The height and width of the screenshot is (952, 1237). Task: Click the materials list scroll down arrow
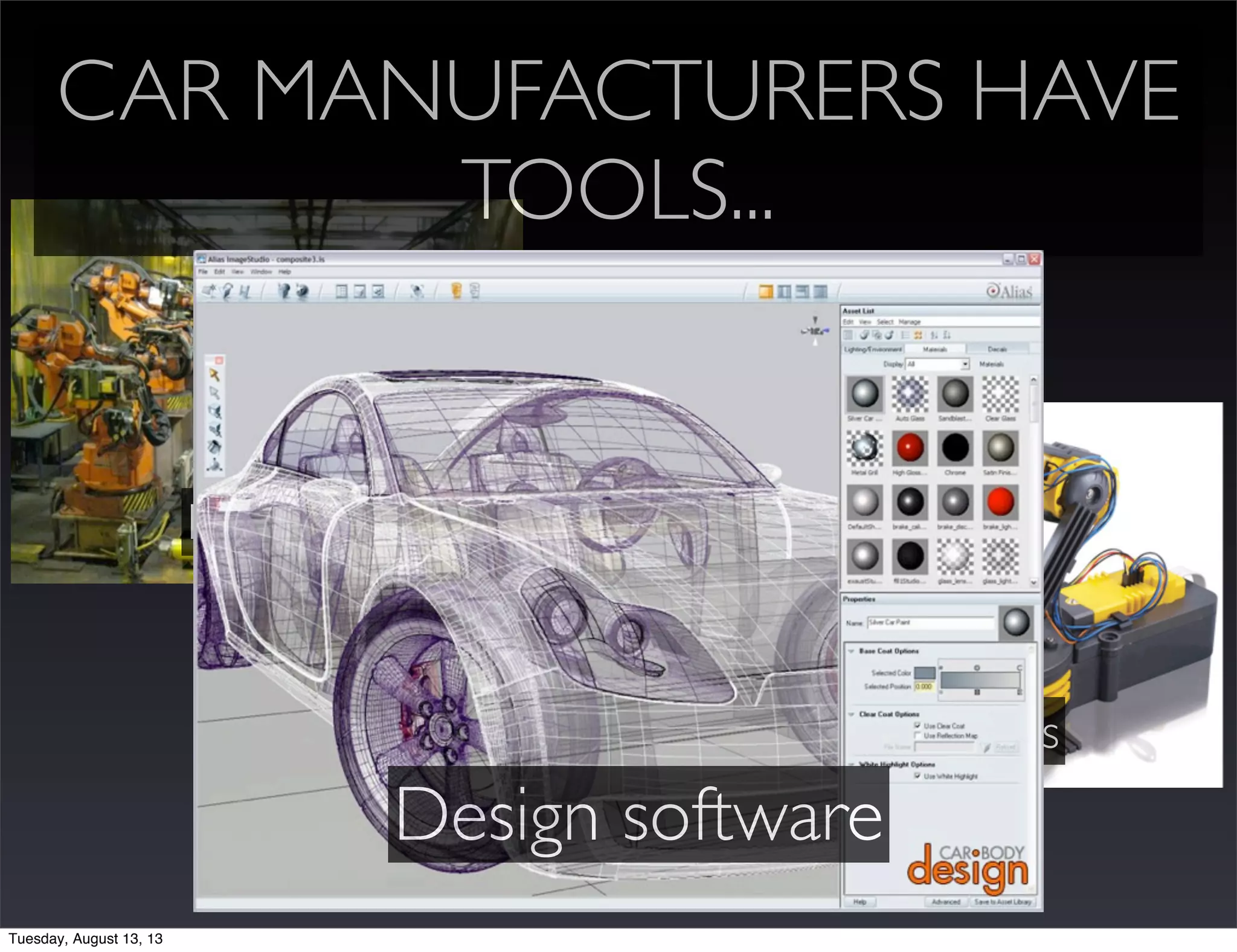[x=1033, y=582]
